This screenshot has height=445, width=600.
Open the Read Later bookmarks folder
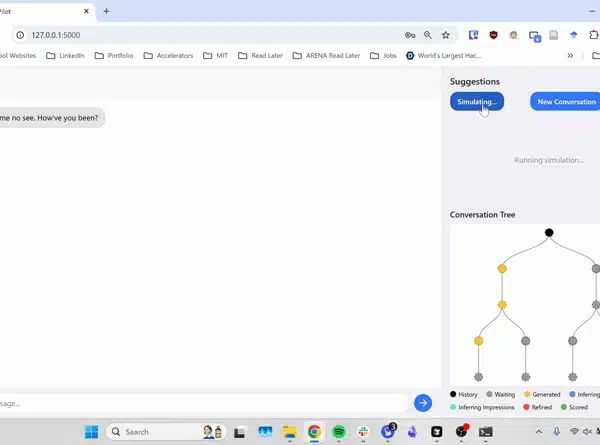(260, 55)
